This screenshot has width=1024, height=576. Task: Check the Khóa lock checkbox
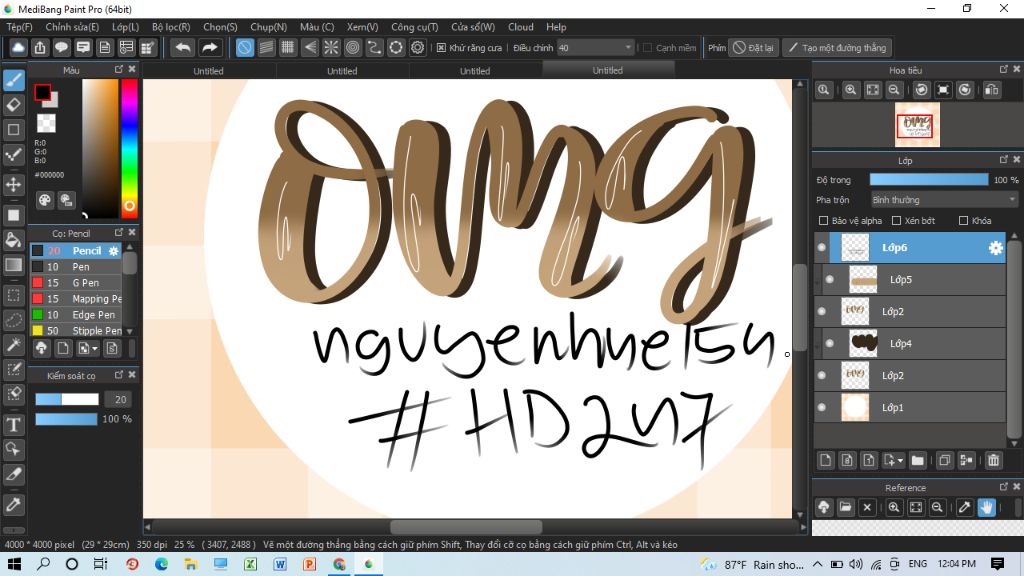pyautogui.click(x=963, y=221)
